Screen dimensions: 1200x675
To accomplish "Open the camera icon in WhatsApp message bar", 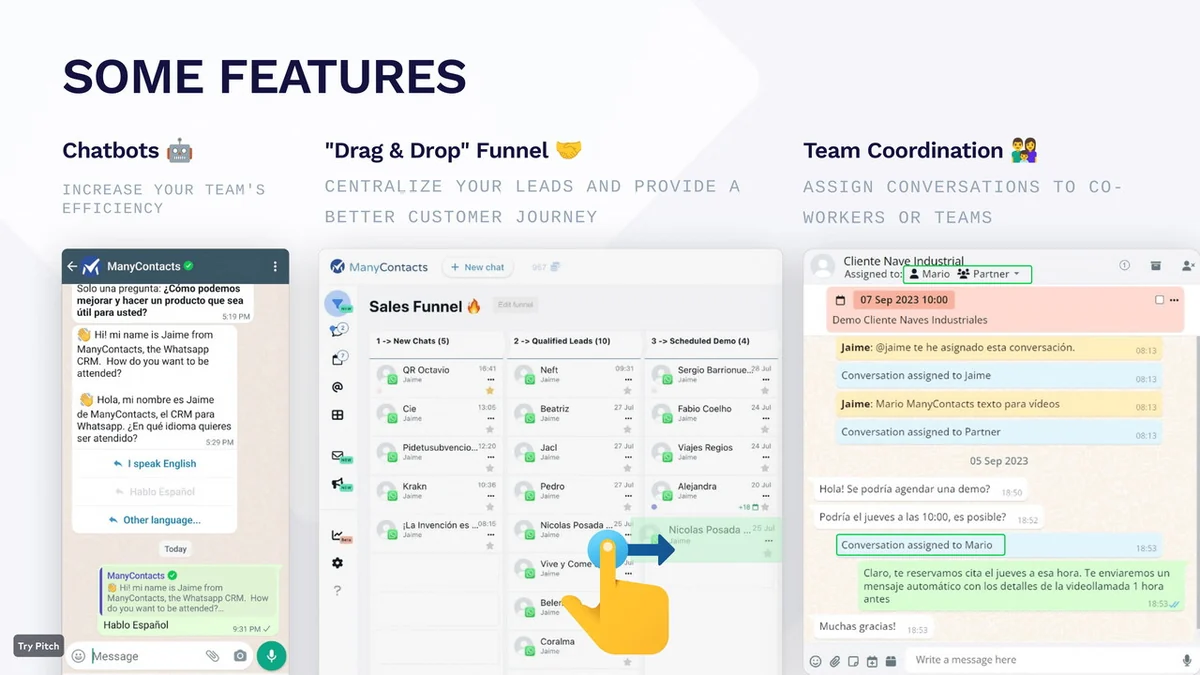I will tap(240, 656).
